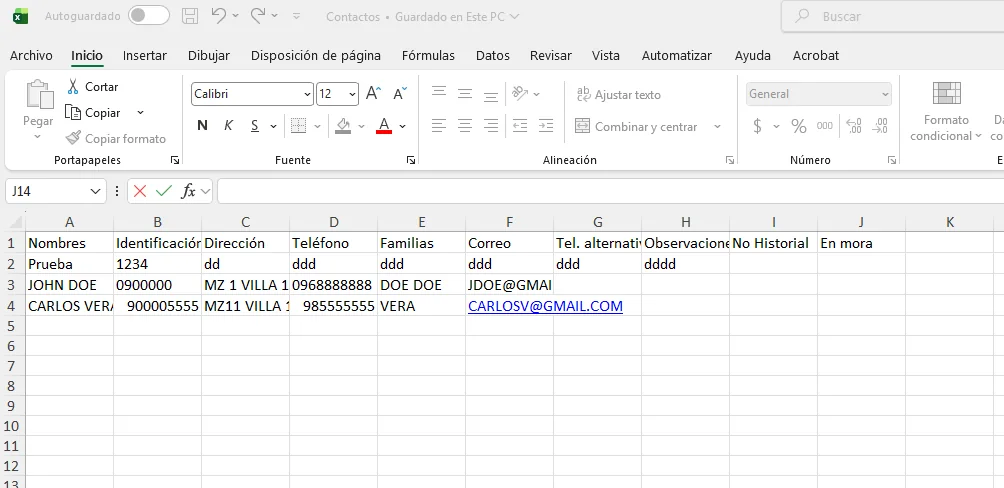Align text to top

[439, 94]
